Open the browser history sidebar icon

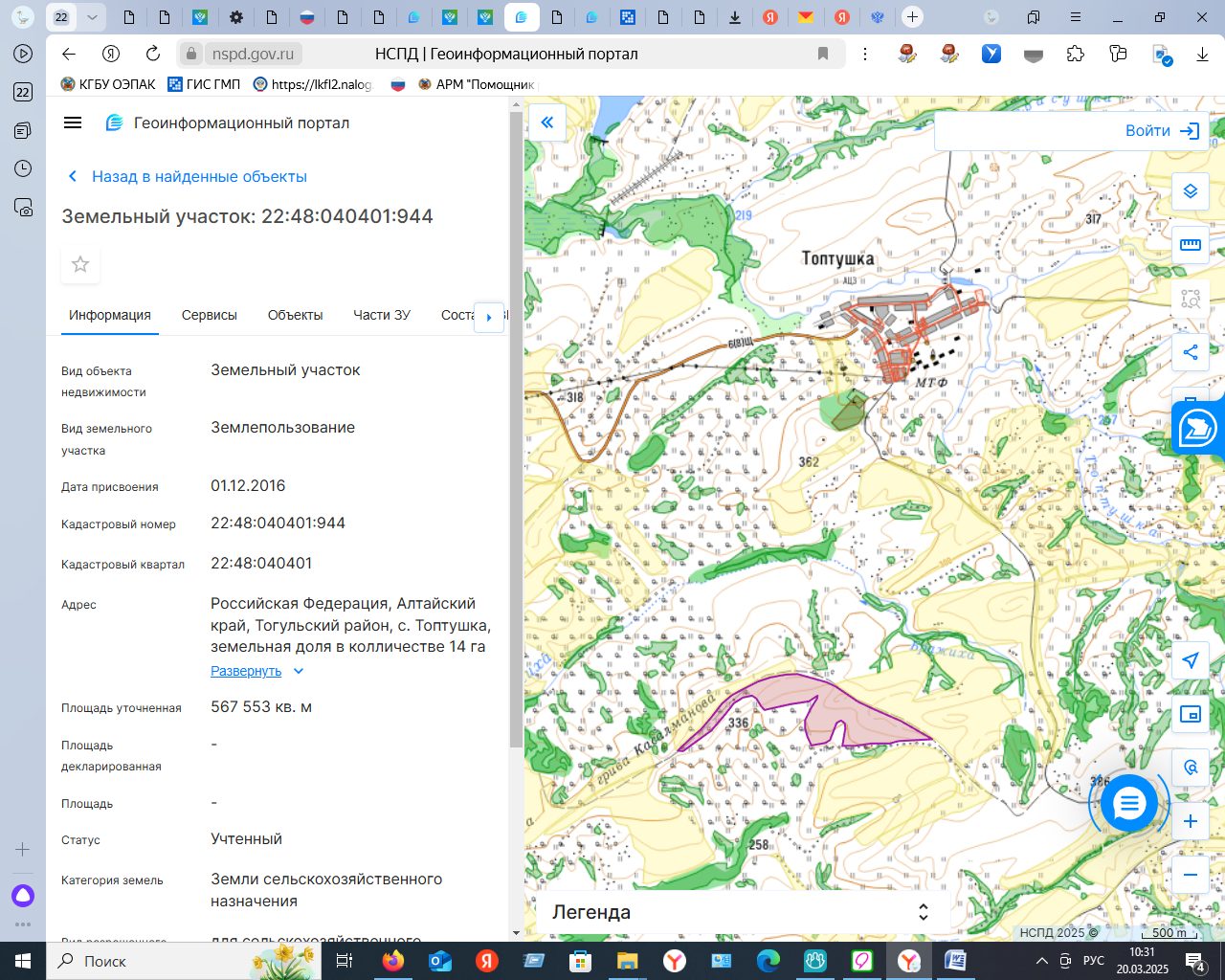23,168
